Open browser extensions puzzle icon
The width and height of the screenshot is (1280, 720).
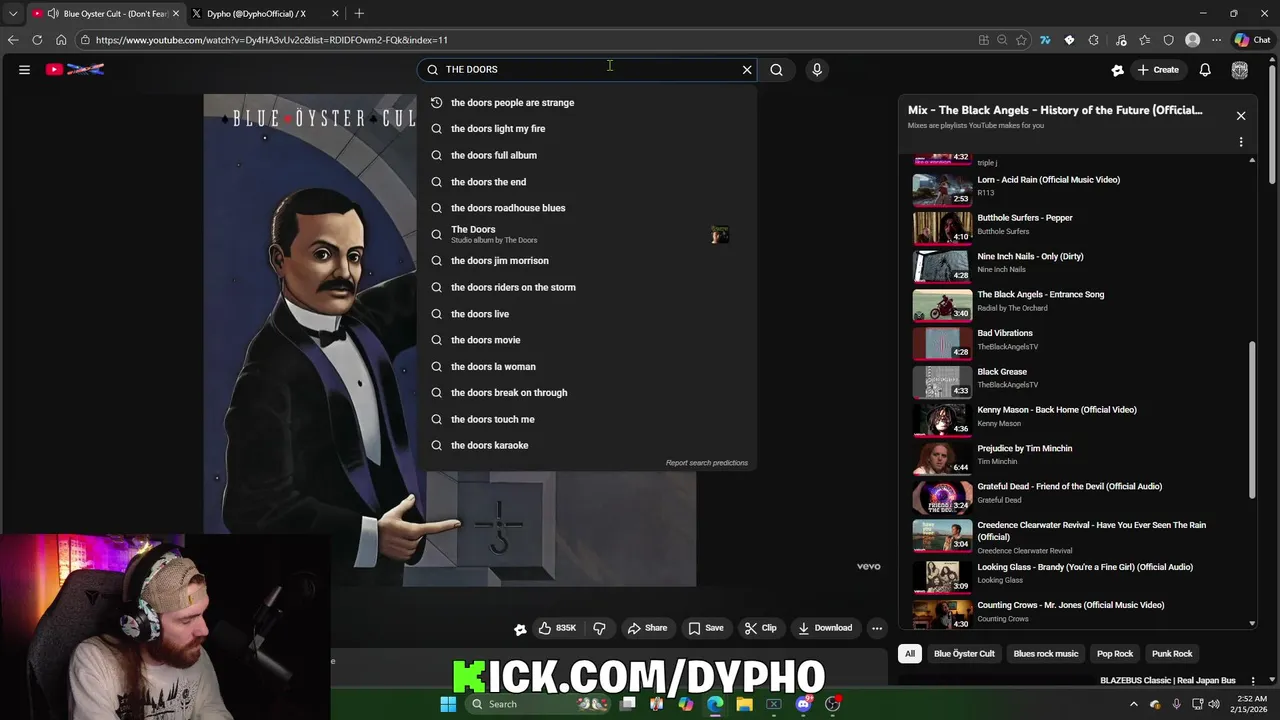(1093, 40)
